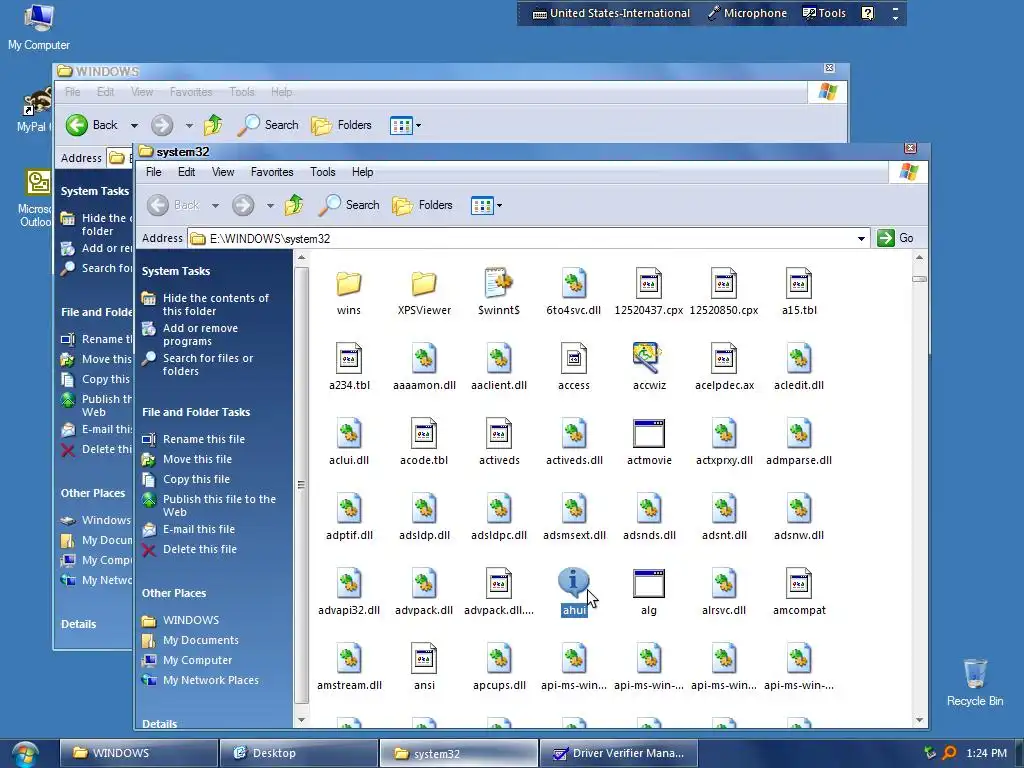The image size is (1024, 768).
Task: Open Help menu in system32 window
Action: [362, 172]
